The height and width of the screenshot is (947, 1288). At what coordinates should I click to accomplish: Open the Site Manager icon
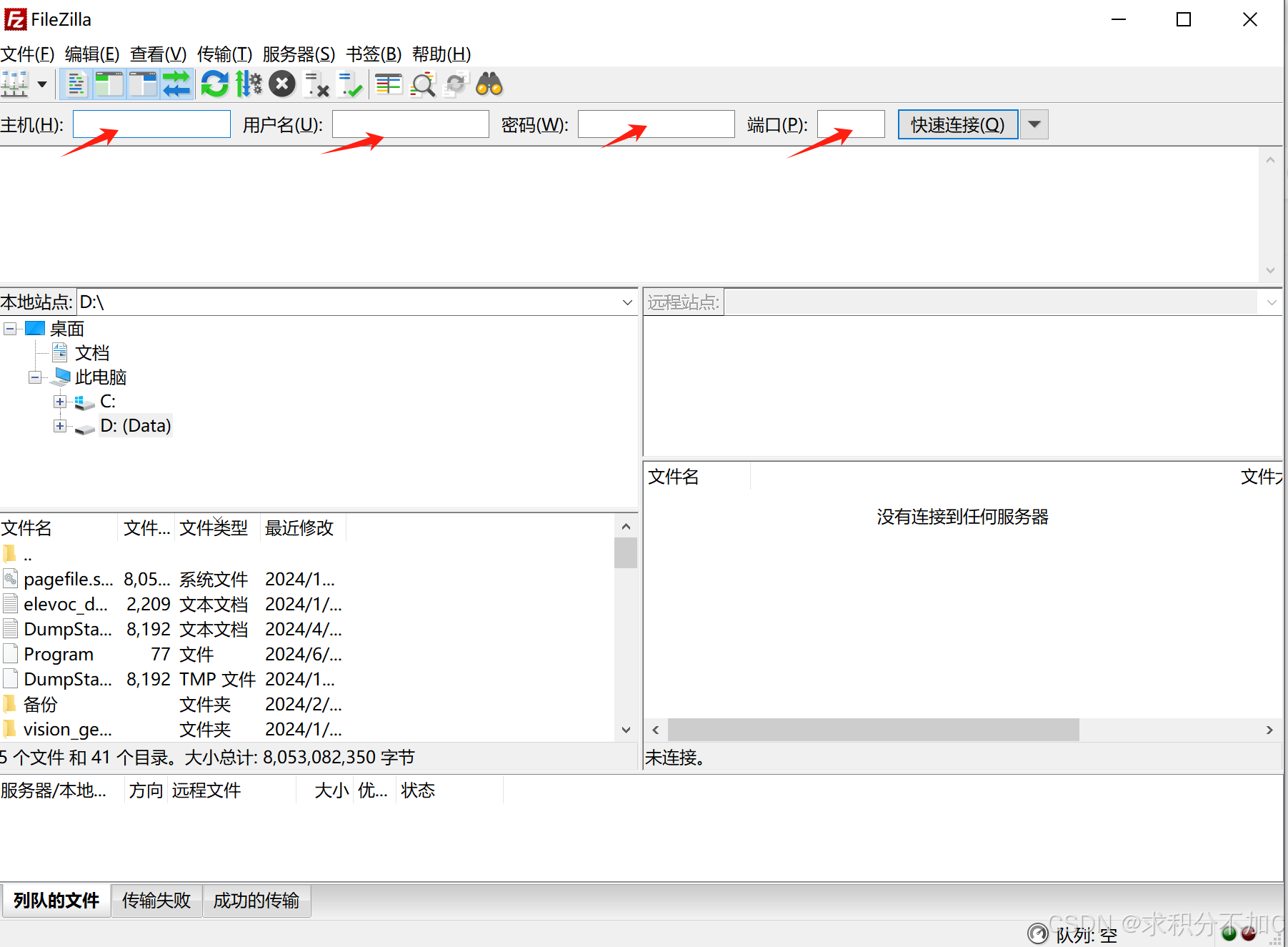(x=15, y=84)
